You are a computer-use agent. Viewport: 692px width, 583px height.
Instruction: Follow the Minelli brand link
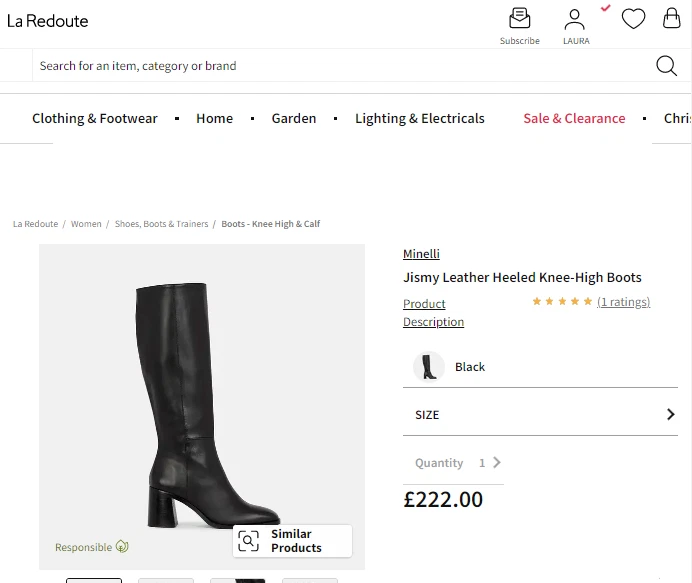coord(421,254)
